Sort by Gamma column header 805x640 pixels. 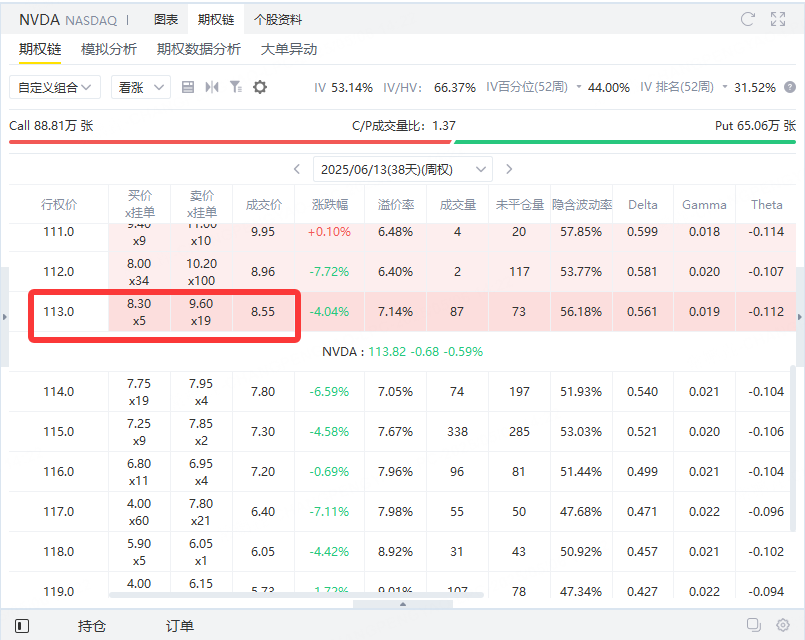point(704,205)
